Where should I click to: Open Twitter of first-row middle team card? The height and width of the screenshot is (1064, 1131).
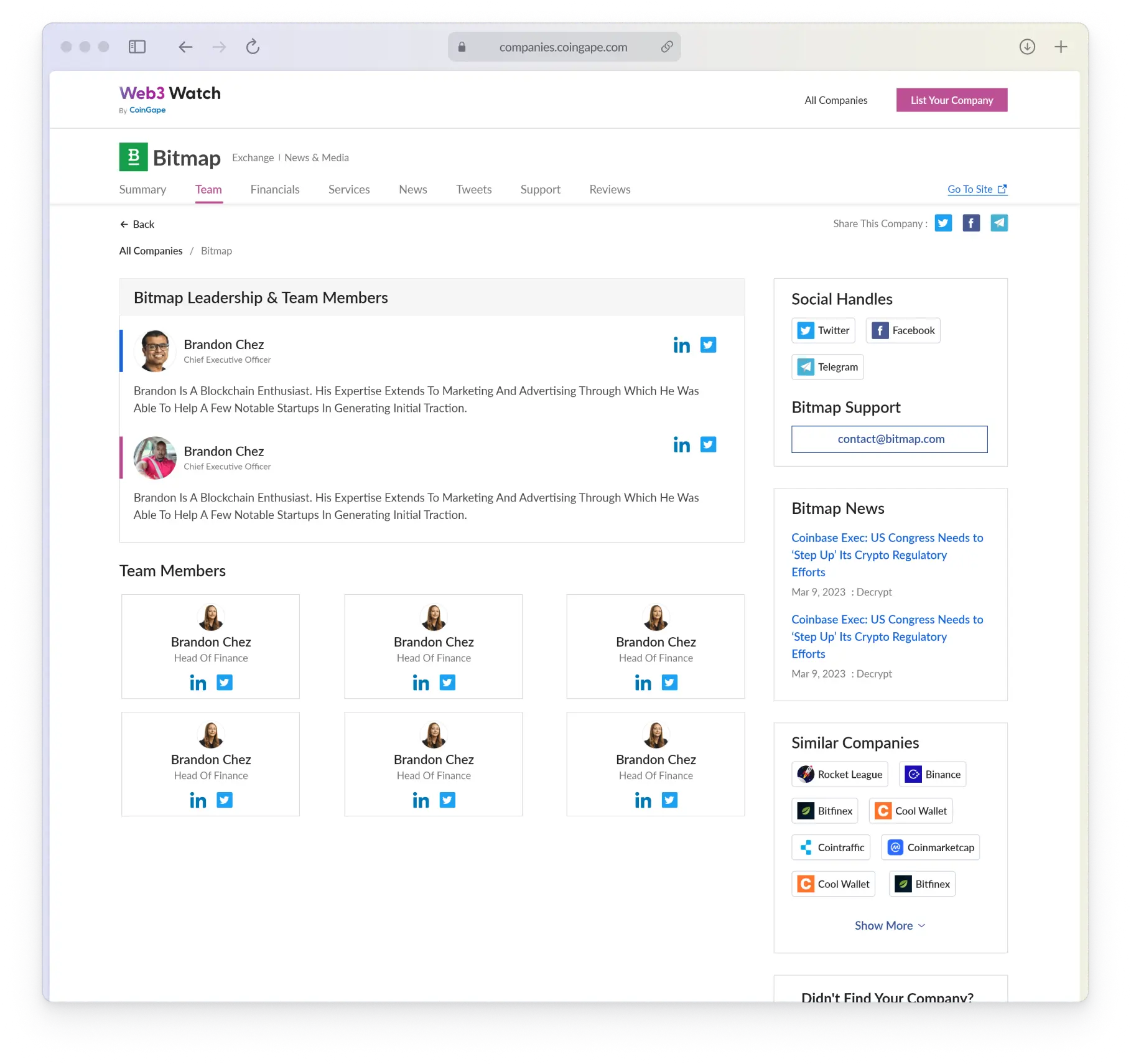[447, 683]
